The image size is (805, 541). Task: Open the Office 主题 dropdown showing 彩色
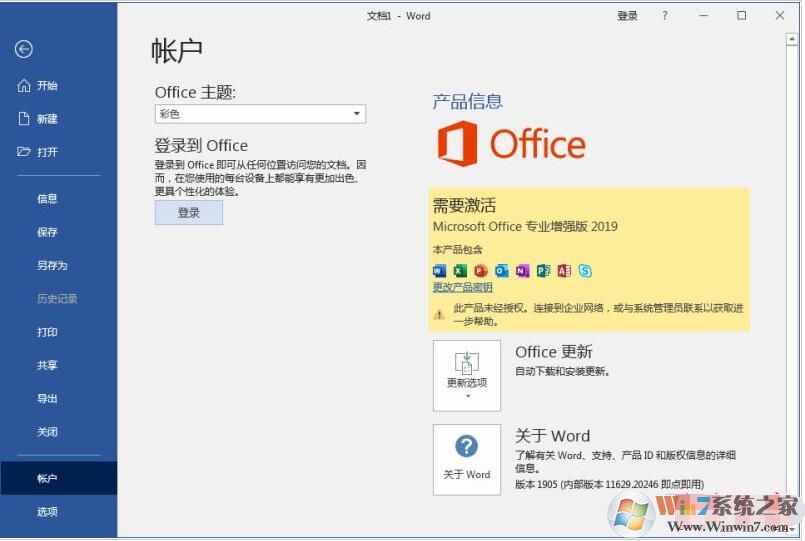click(260, 114)
